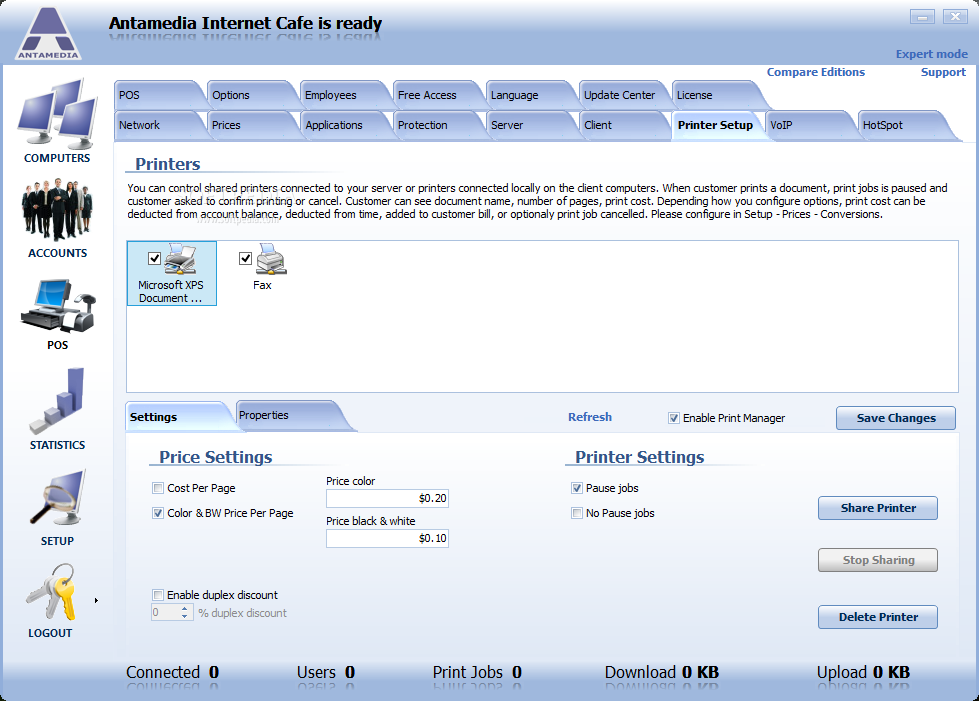
Task: Toggle Pause jobs checkbox
Action: [x=577, y=488]
